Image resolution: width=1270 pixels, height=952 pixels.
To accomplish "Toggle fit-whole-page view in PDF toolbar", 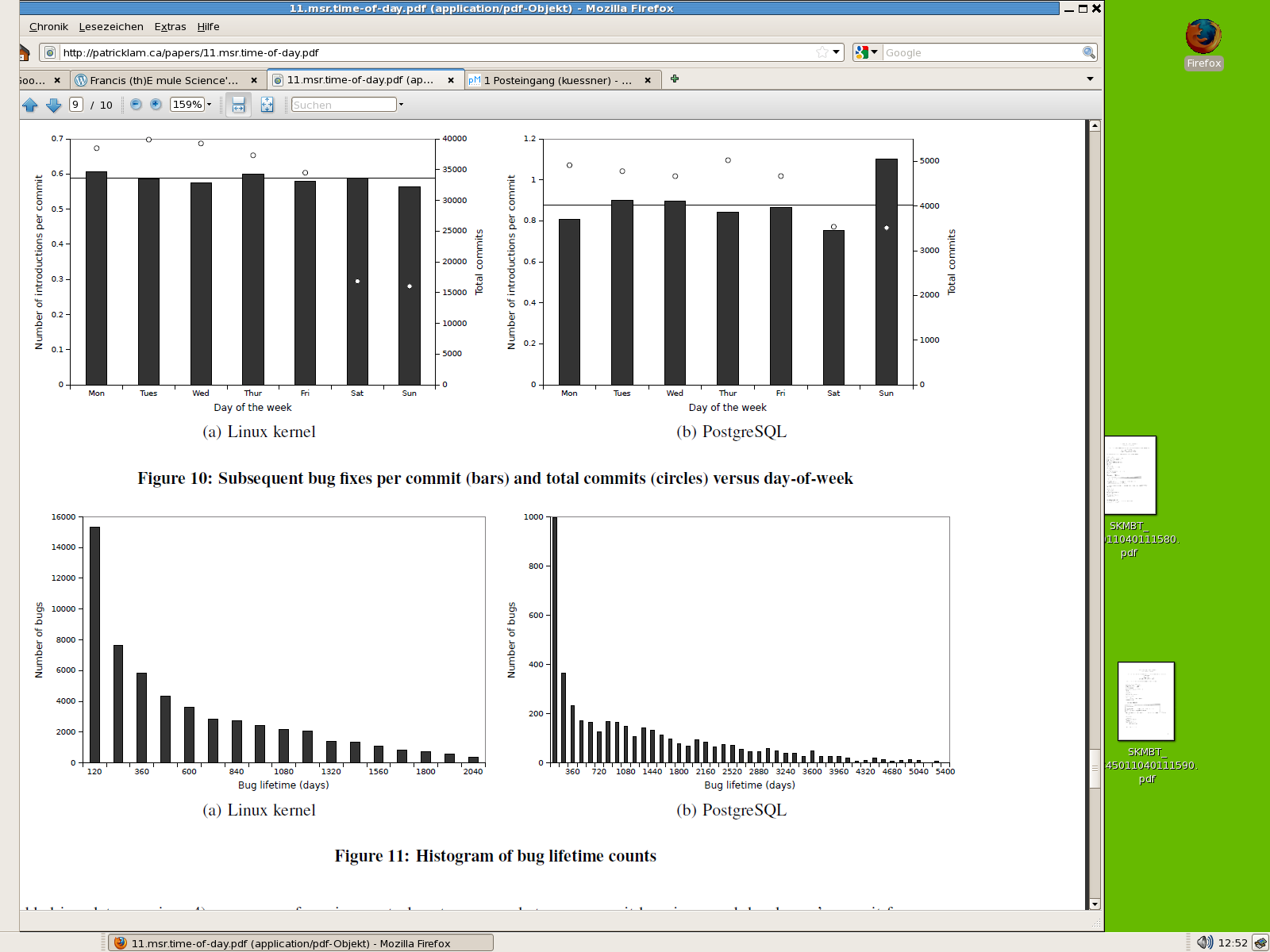I will click(267, 105).
